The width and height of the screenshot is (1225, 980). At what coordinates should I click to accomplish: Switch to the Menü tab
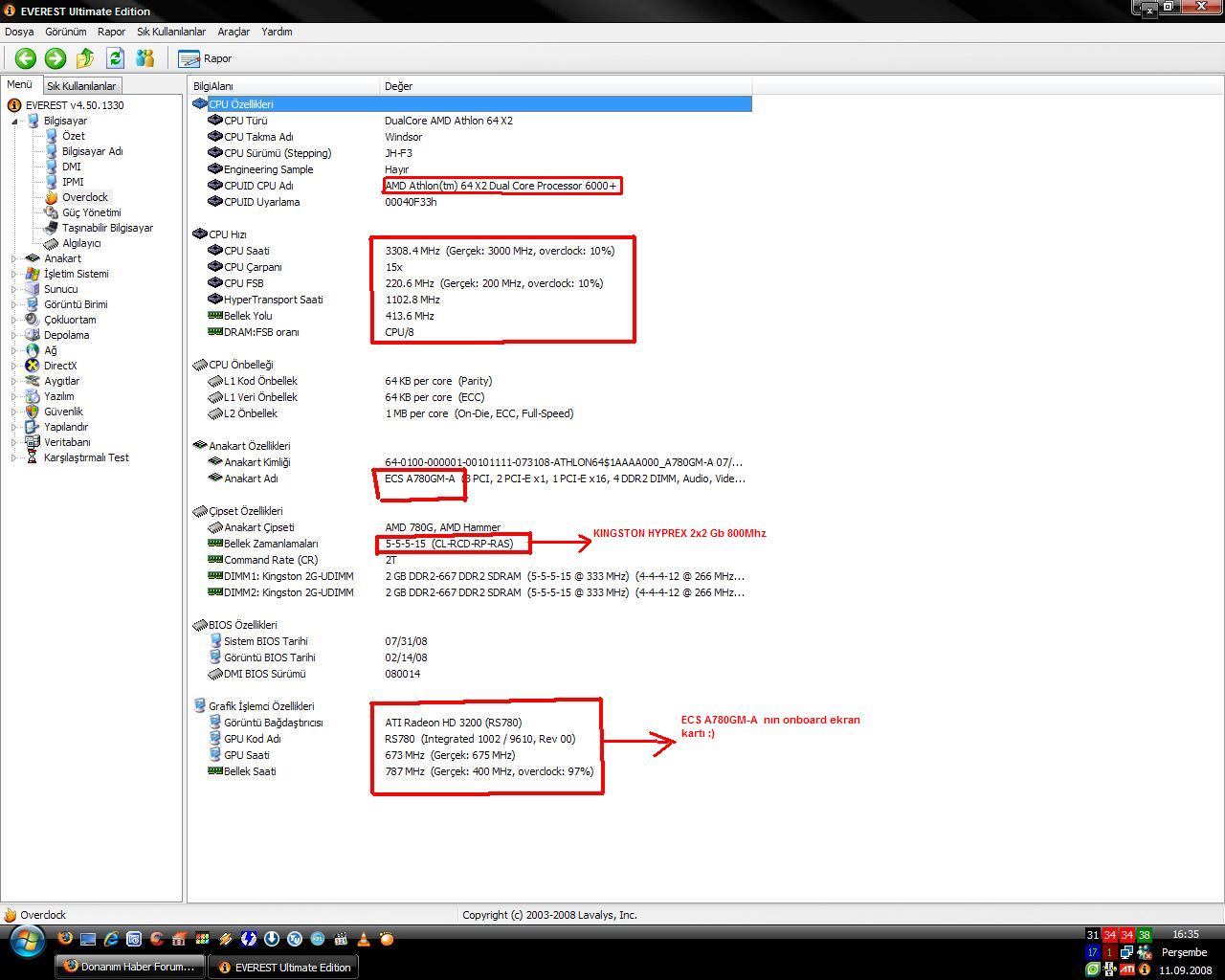(x=19, y=84)
